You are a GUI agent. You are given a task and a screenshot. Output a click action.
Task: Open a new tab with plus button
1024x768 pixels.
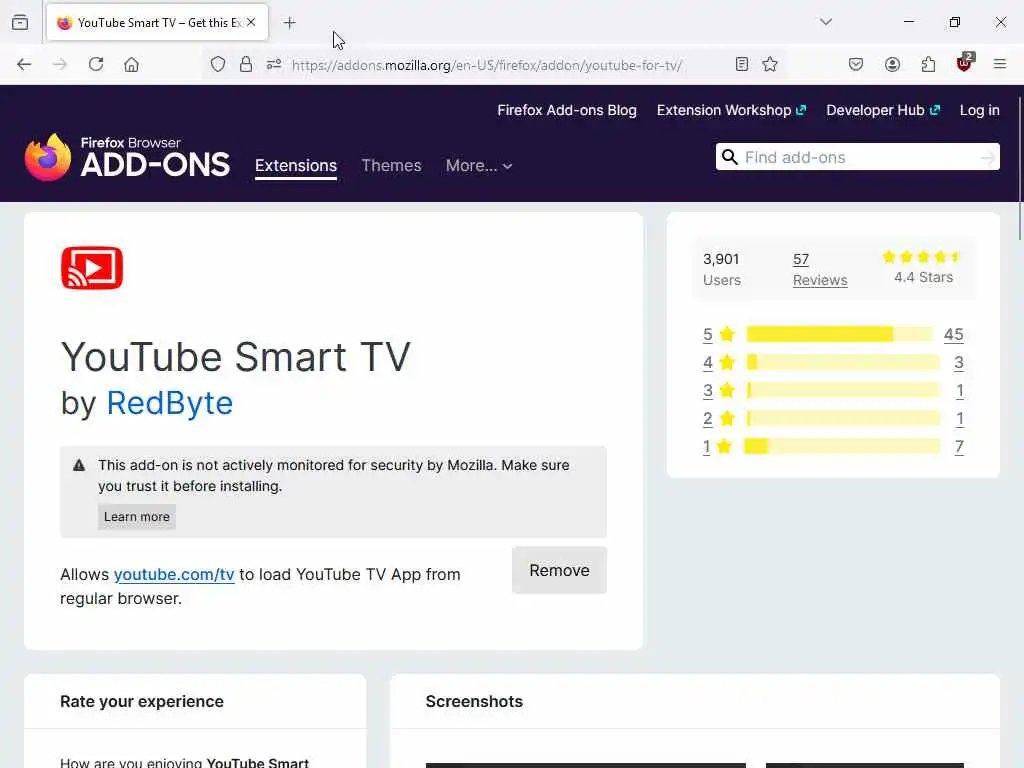click(x=290, y=23)
